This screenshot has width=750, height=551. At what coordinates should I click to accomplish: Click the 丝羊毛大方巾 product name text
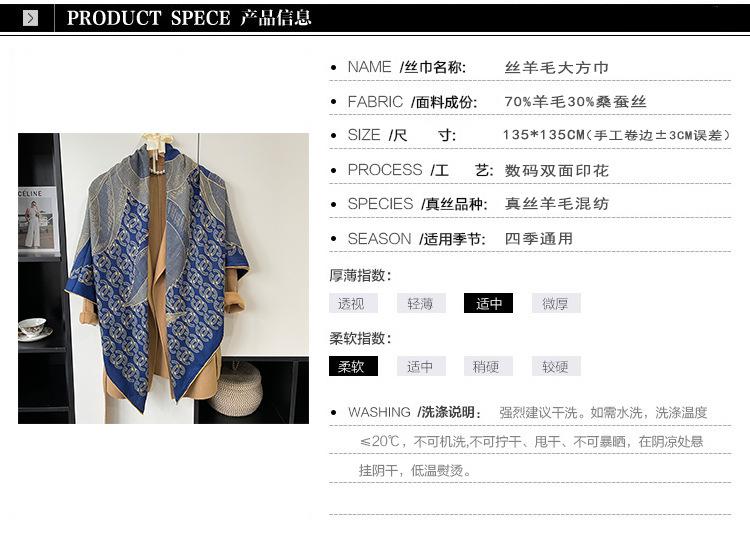coord(556,67)
